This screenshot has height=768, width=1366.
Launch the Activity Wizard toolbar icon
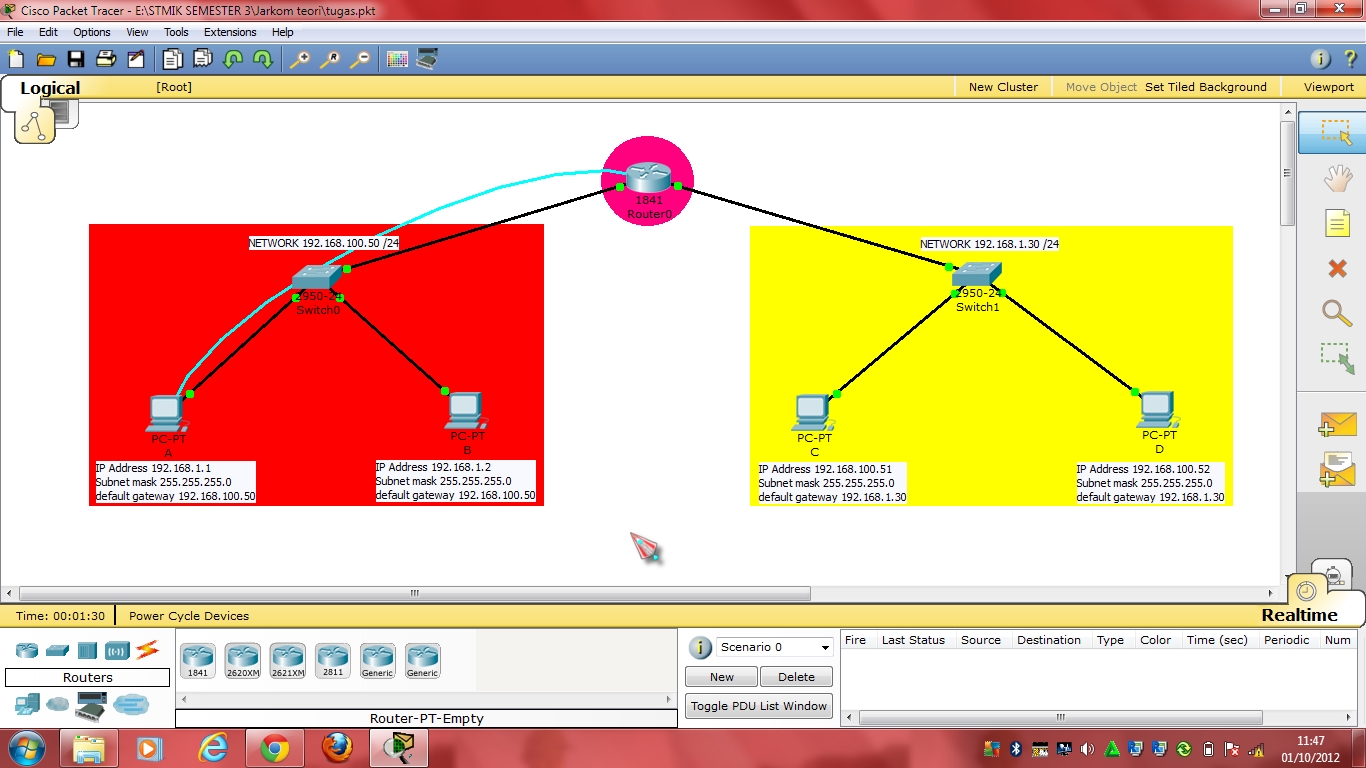tap(135, 59)
